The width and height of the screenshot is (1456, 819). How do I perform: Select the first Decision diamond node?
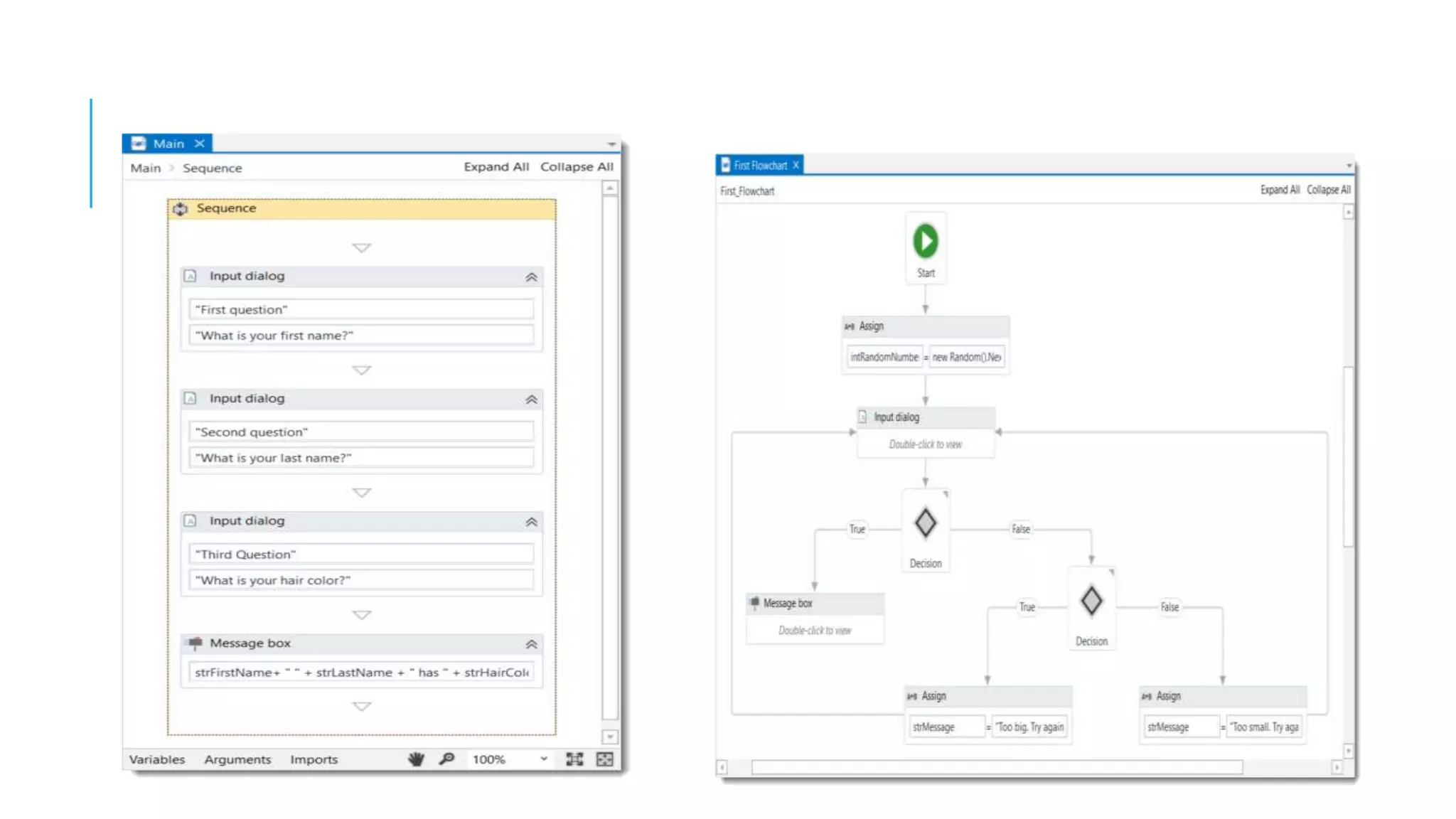tap(925, 523)
